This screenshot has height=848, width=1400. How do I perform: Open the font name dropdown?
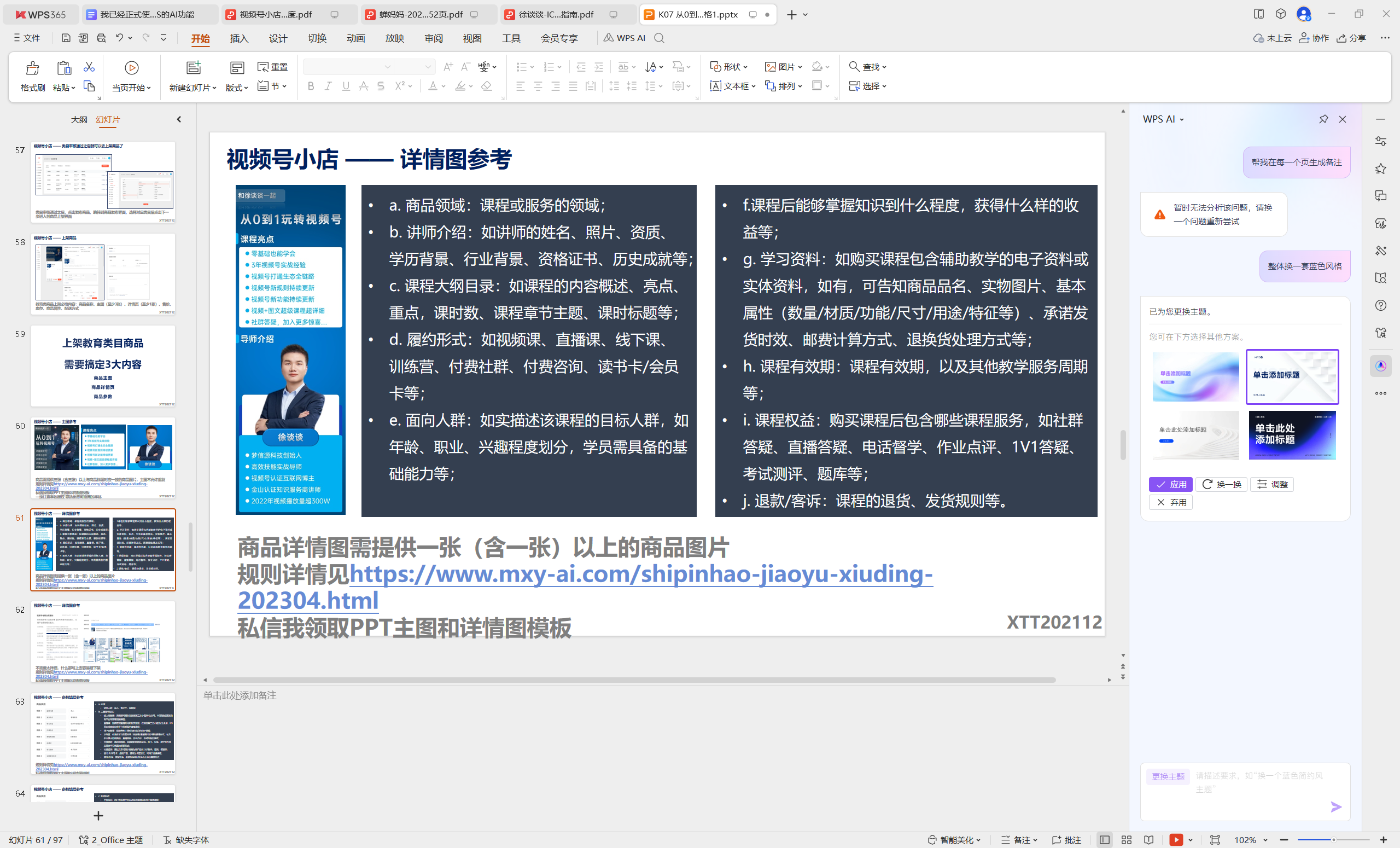coord(388,67)
